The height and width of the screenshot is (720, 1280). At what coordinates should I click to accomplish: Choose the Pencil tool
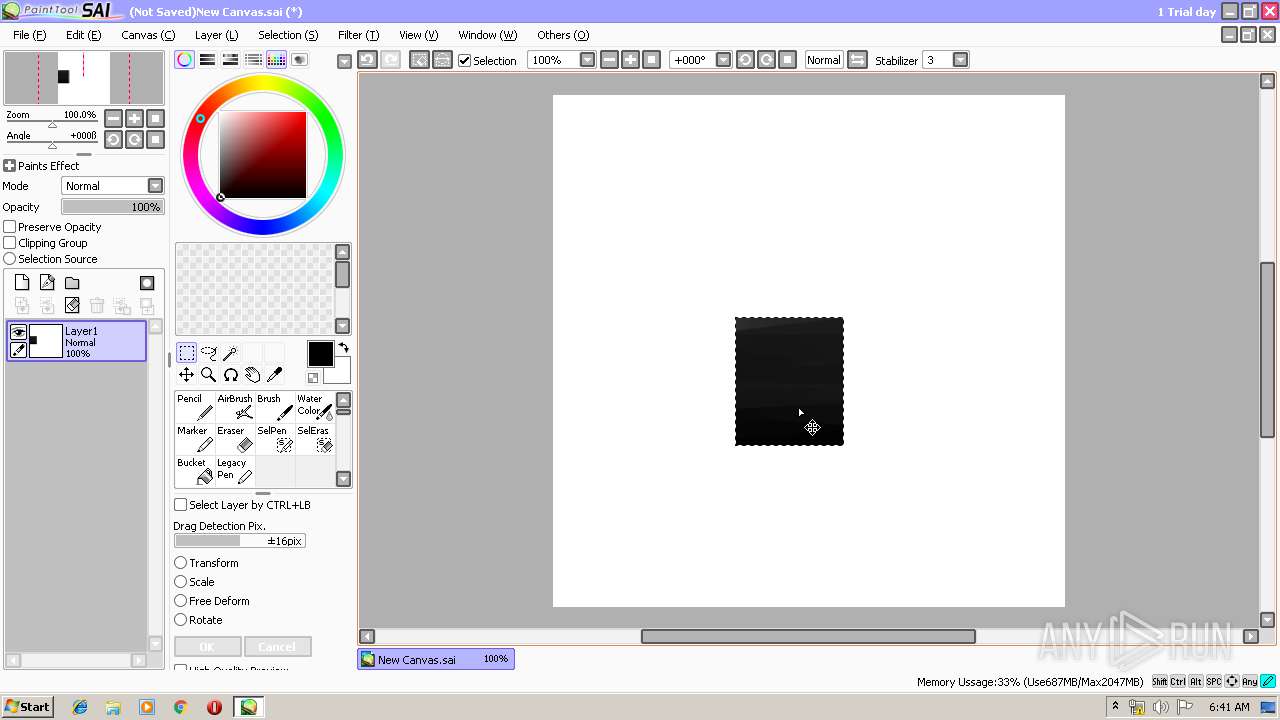(195, 407)
